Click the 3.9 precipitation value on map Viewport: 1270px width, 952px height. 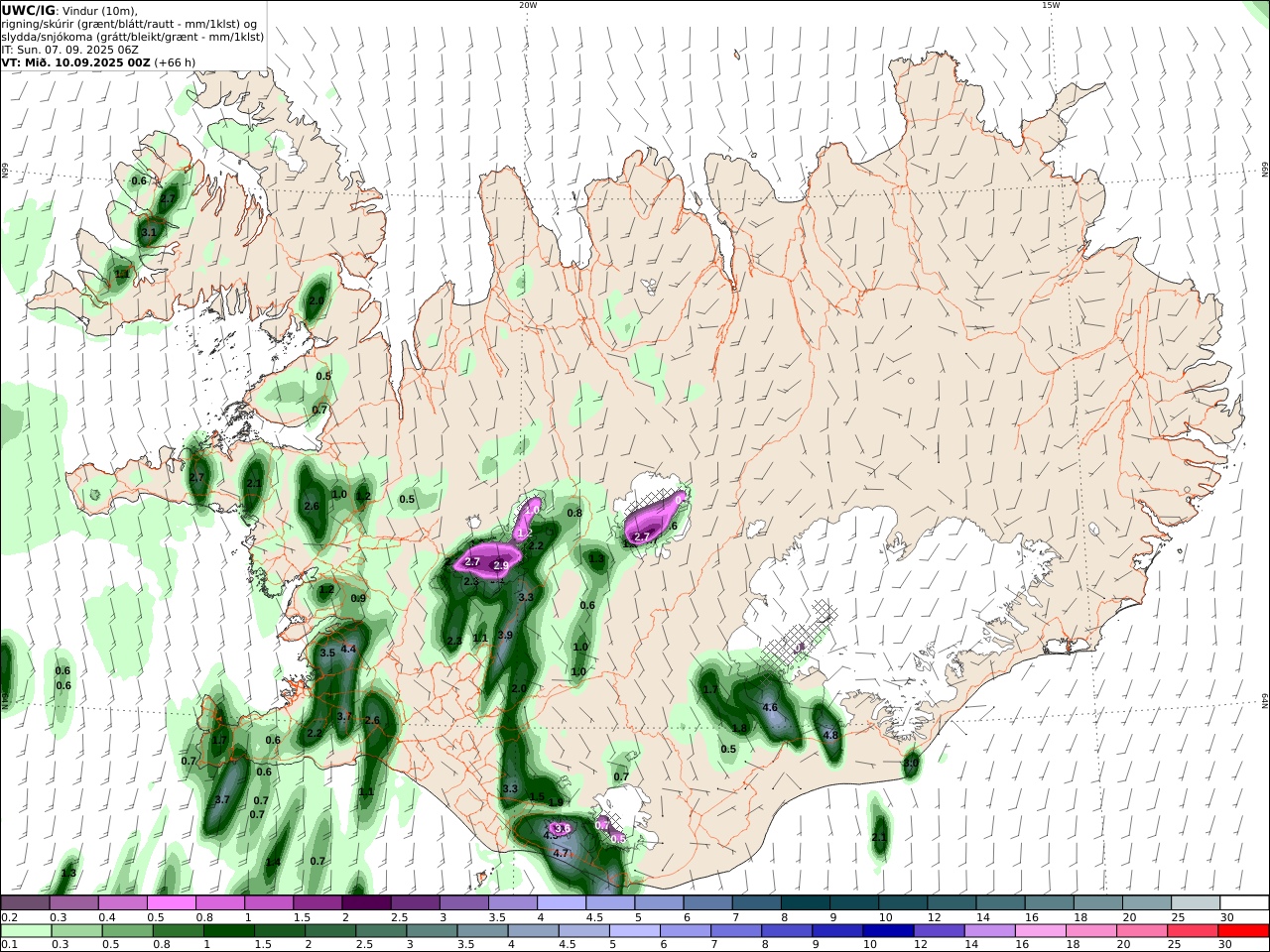click(x=505, y=635)
